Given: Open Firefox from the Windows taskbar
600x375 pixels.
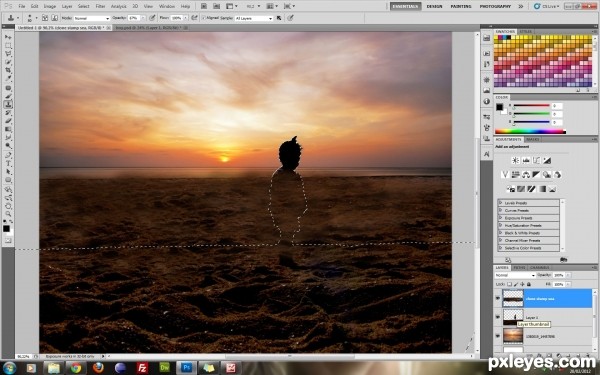Looking at the screenshot, I should (x=98, y=368).
